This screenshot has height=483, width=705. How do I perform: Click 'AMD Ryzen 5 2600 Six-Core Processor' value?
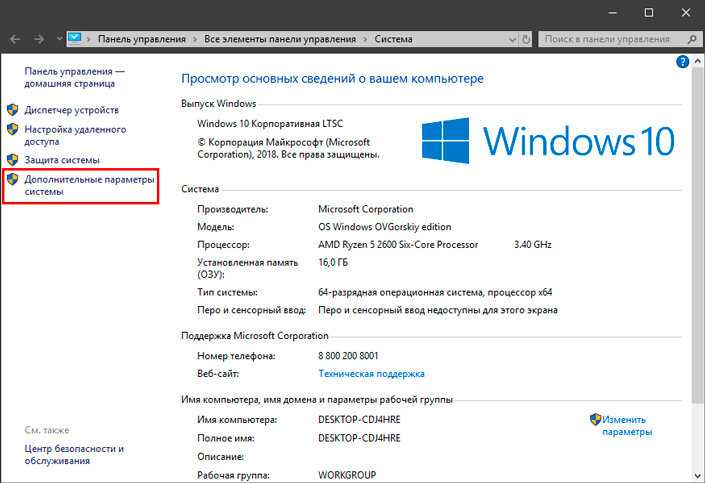click(x=398, y=245)
